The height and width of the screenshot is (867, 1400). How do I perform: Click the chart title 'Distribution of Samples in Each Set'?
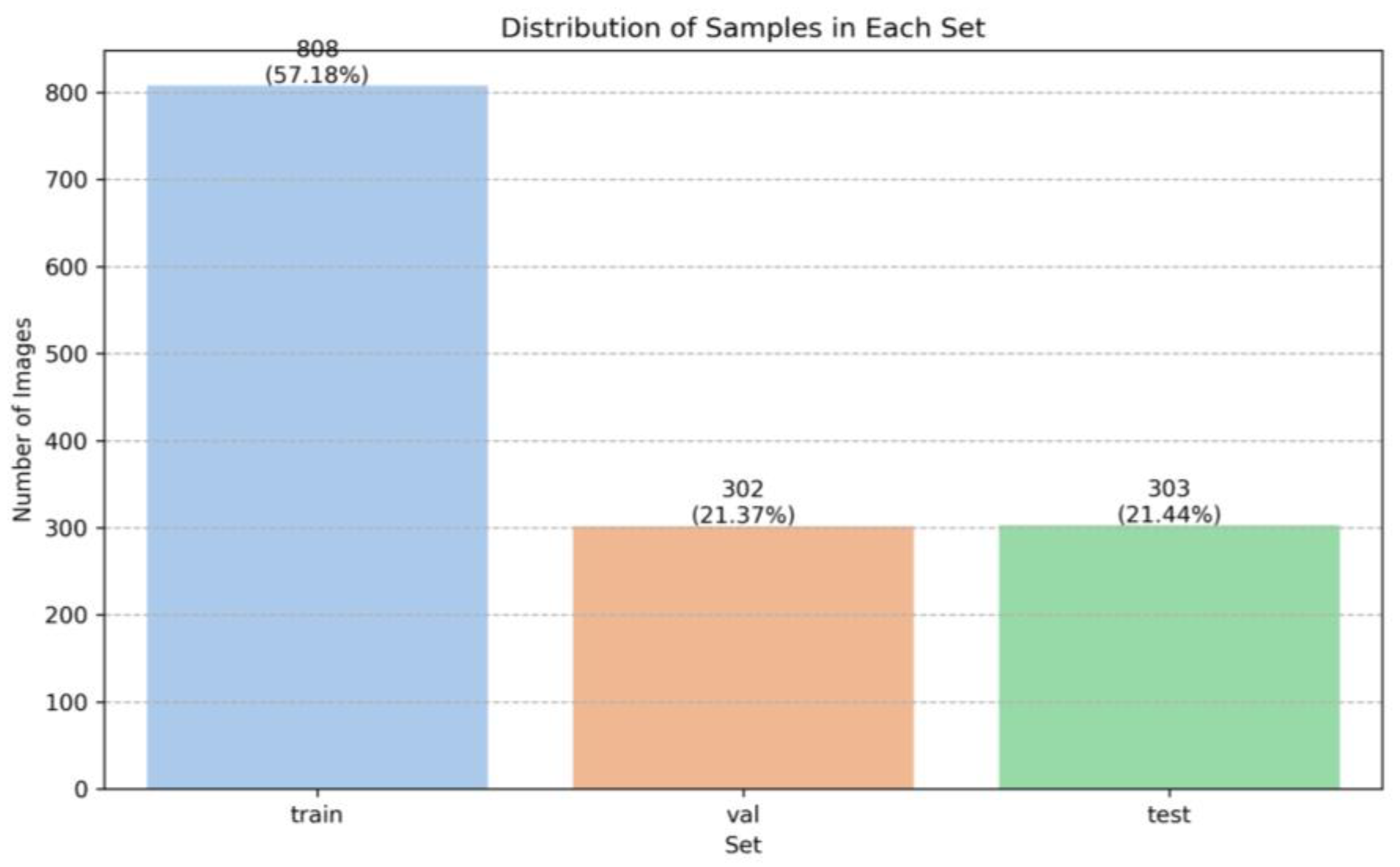pyautogui.click(x=743, y=28)
